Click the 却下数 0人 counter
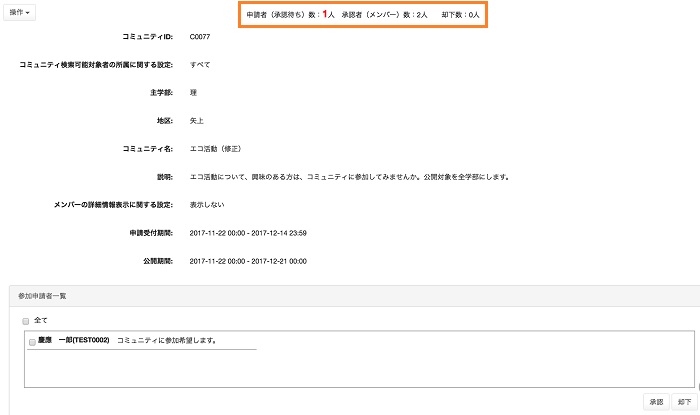700x415 pixels. (x=460, y=15)
